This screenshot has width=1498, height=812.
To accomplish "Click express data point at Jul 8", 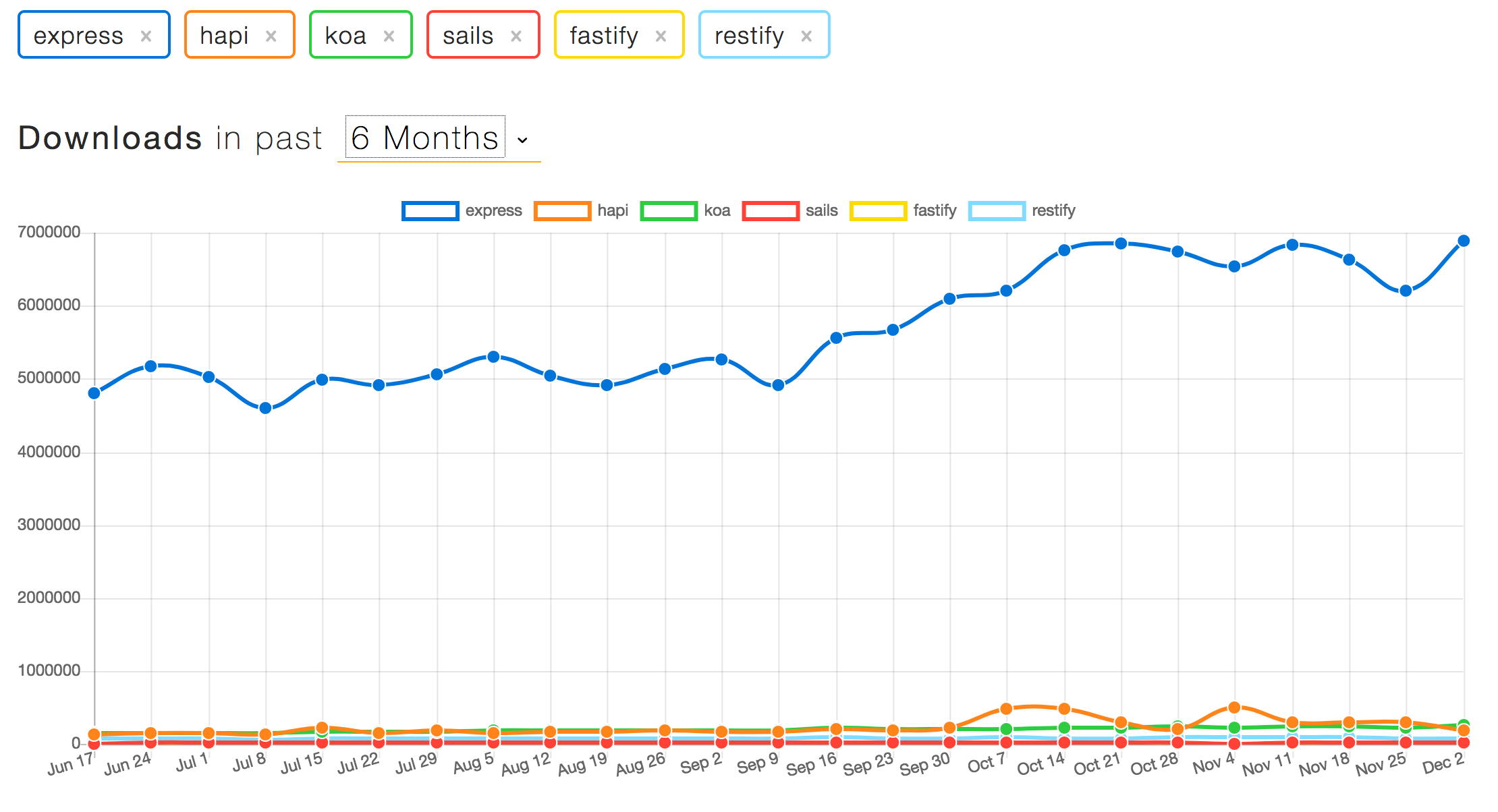I will tap(266, 408).
